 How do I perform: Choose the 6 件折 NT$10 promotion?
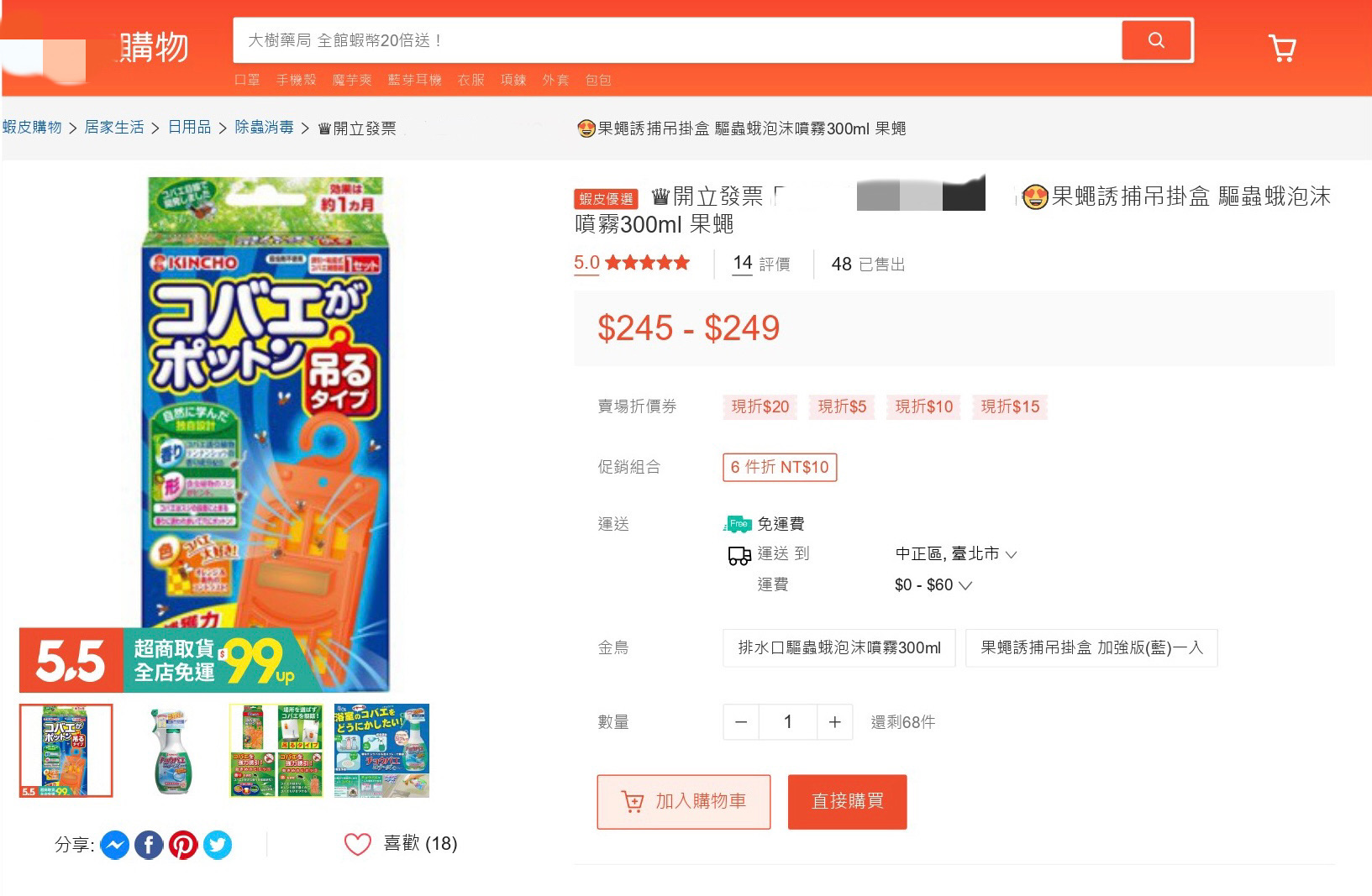pyautogui.click(x=780, y=467)
